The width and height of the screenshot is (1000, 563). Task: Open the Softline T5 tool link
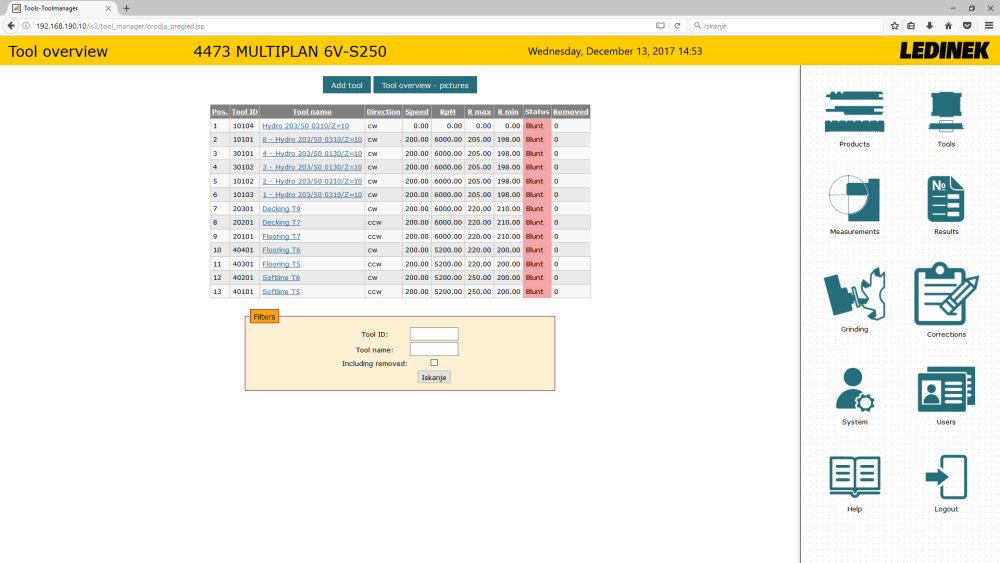(281, 291)
